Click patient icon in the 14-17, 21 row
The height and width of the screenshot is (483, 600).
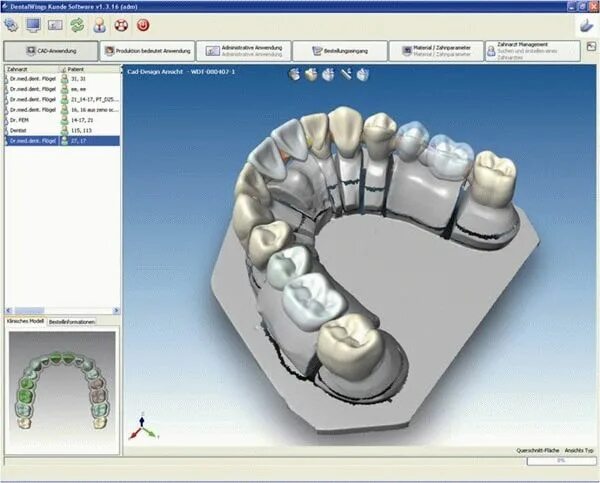(x=64, y=120)
